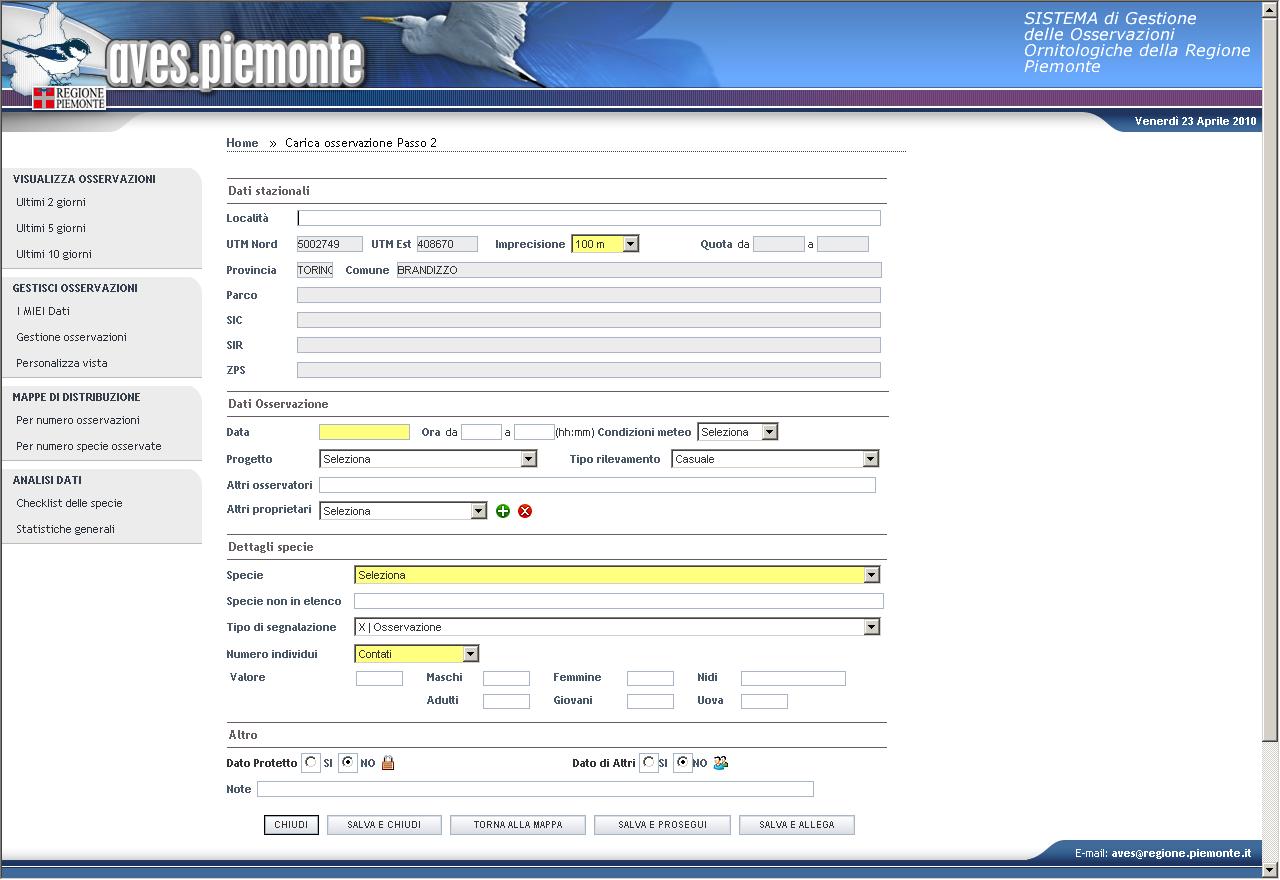Click the padlock icon next to Dato Protetto
The width and height of the screenshot is (1280, 880).
tap(388, 763)
